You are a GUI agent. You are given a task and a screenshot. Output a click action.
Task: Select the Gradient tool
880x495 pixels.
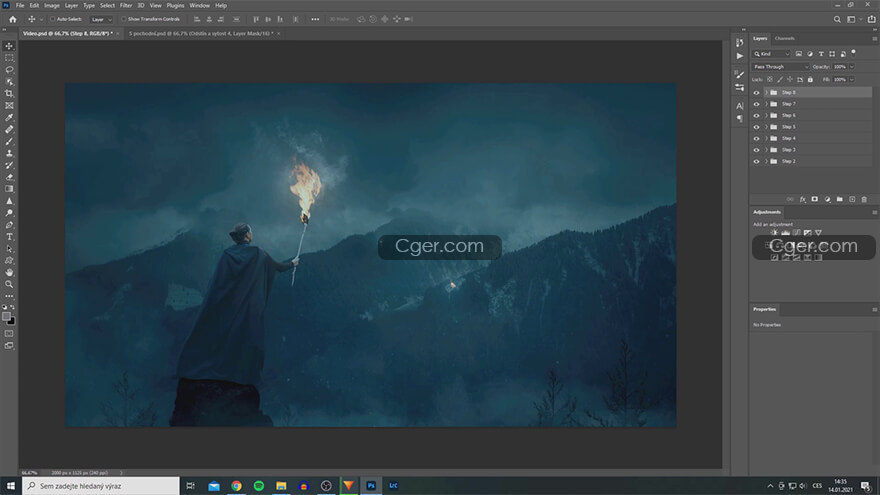[9, 189]
